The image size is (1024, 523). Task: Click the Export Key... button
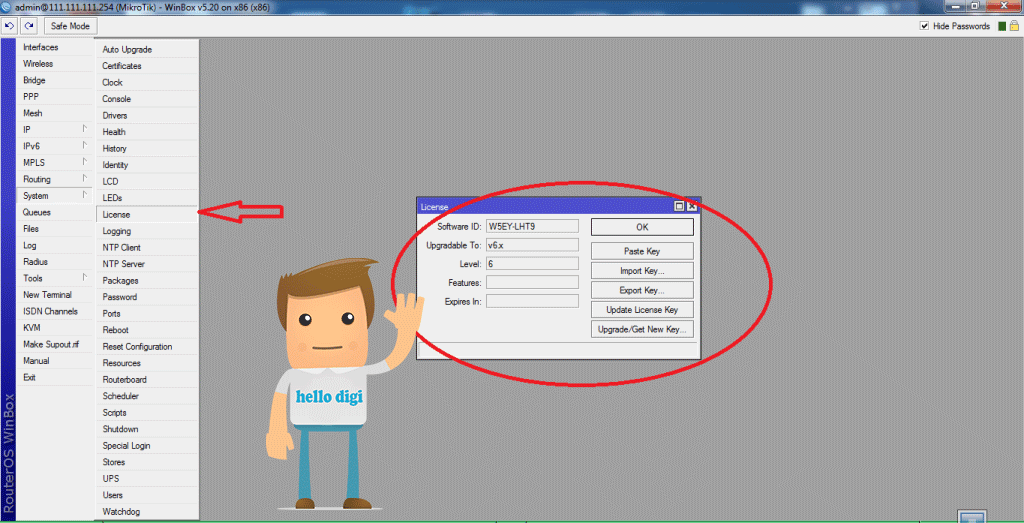642,290
